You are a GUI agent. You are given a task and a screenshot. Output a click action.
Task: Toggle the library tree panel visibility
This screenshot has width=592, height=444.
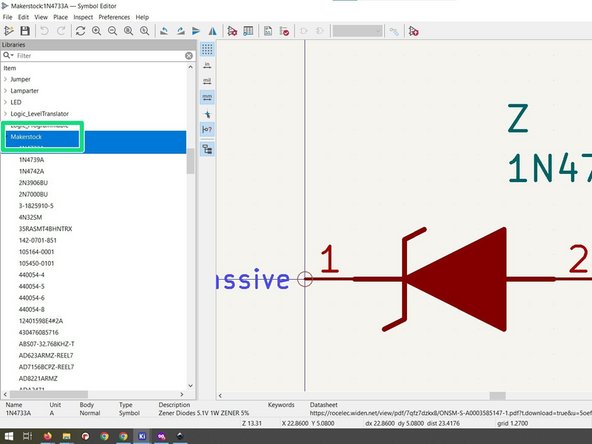pyautogui.click(x=207, y=150)
